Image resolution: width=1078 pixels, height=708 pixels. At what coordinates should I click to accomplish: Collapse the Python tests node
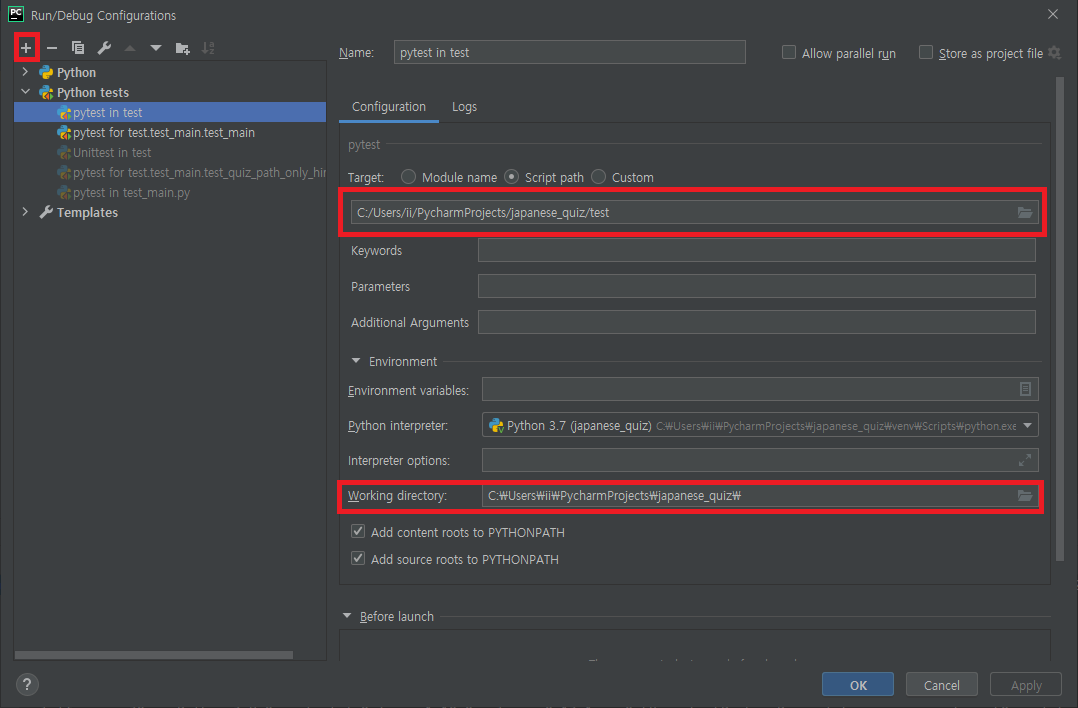point(25,91)
